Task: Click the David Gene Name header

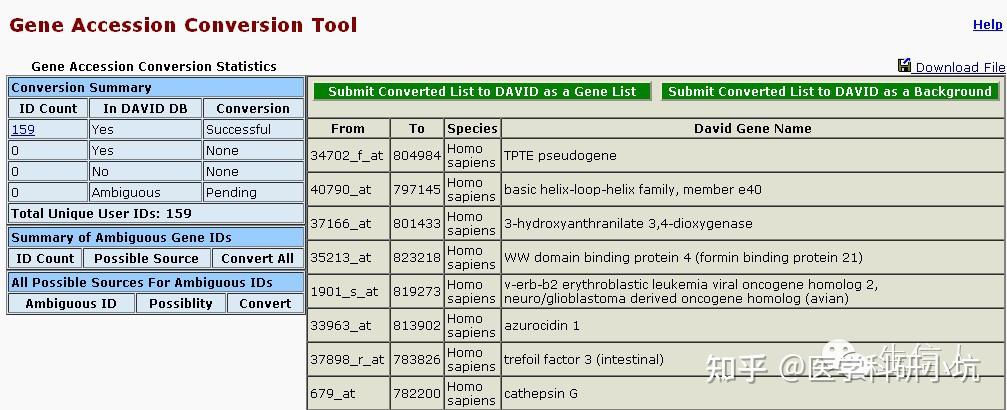Action: tap(752, 128)
